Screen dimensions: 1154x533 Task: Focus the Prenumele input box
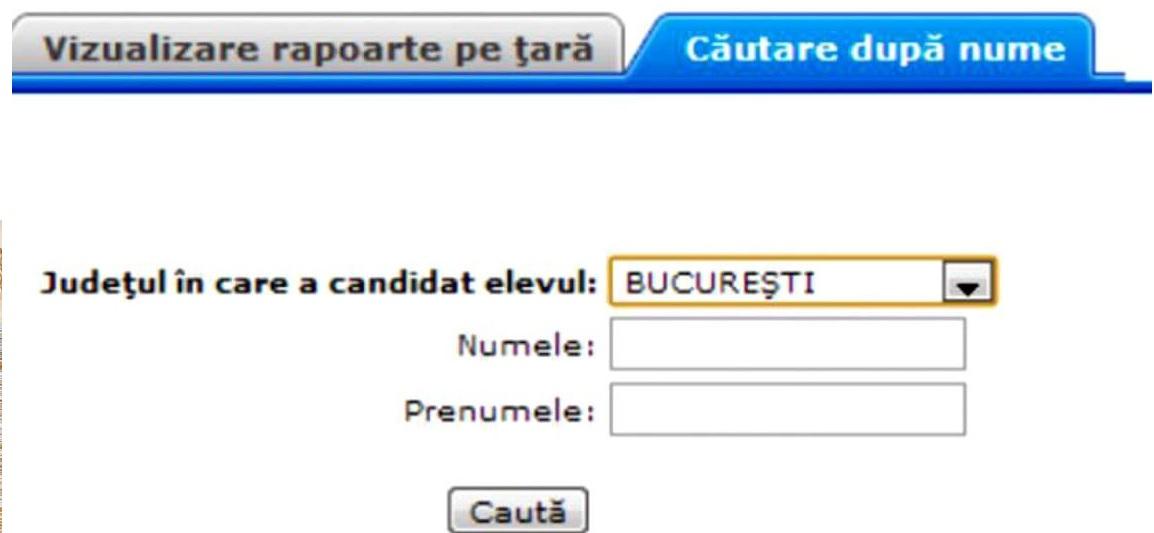tap(787, 410)
